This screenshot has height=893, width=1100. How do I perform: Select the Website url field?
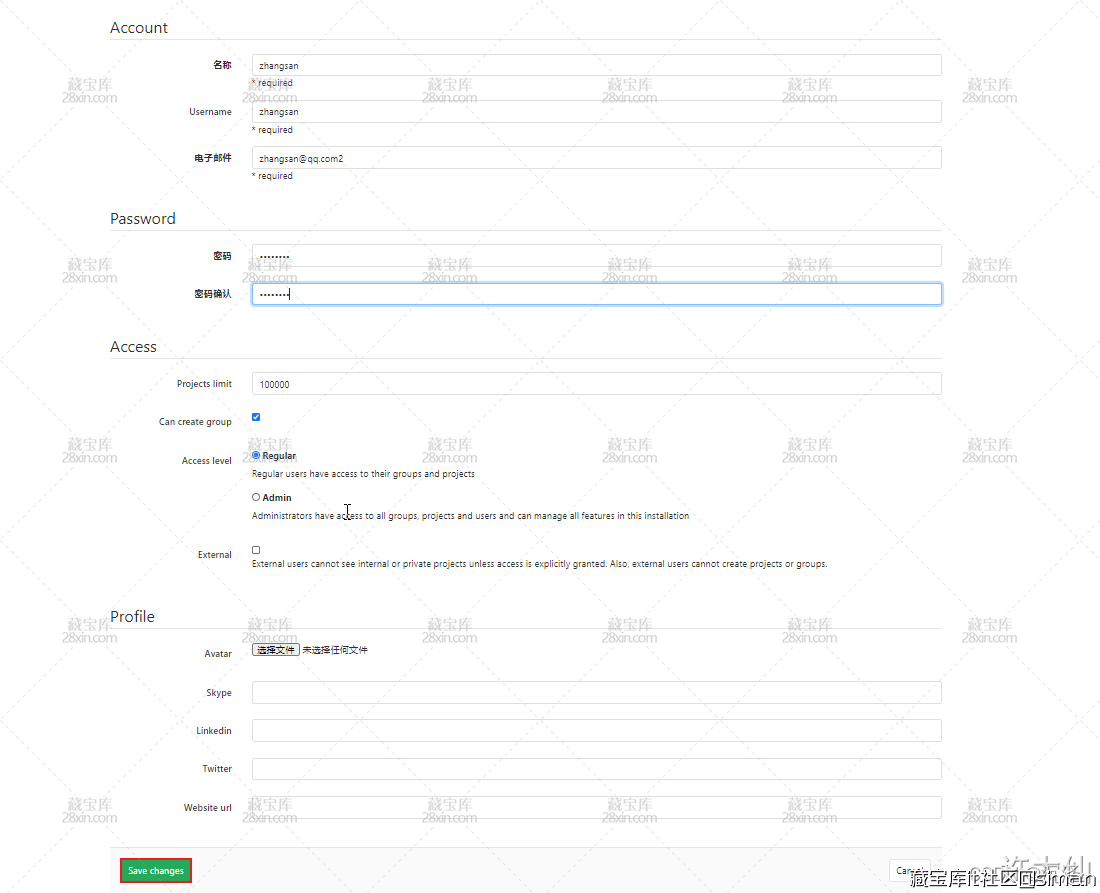tap(596, 807)
